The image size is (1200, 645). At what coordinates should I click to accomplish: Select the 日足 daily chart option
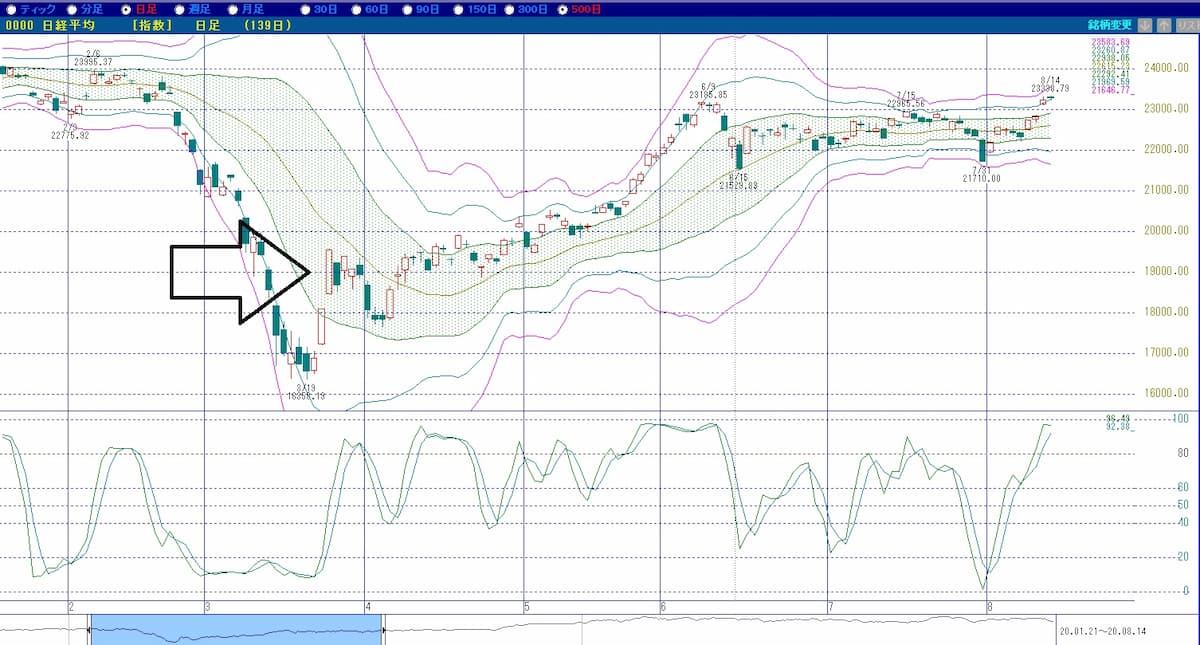tap(125, 9)
